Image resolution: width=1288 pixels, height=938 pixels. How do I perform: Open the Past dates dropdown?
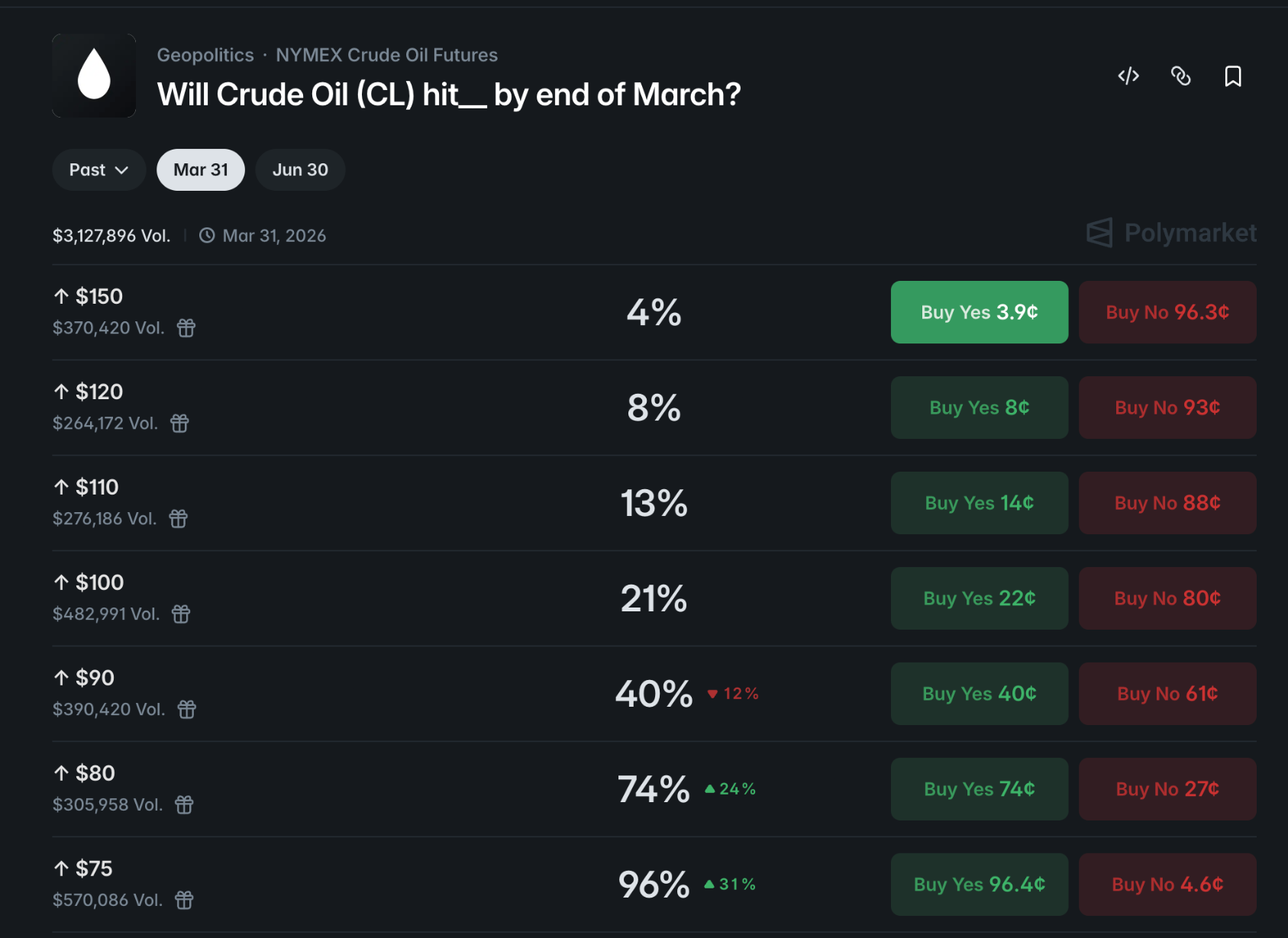(98, 169)
